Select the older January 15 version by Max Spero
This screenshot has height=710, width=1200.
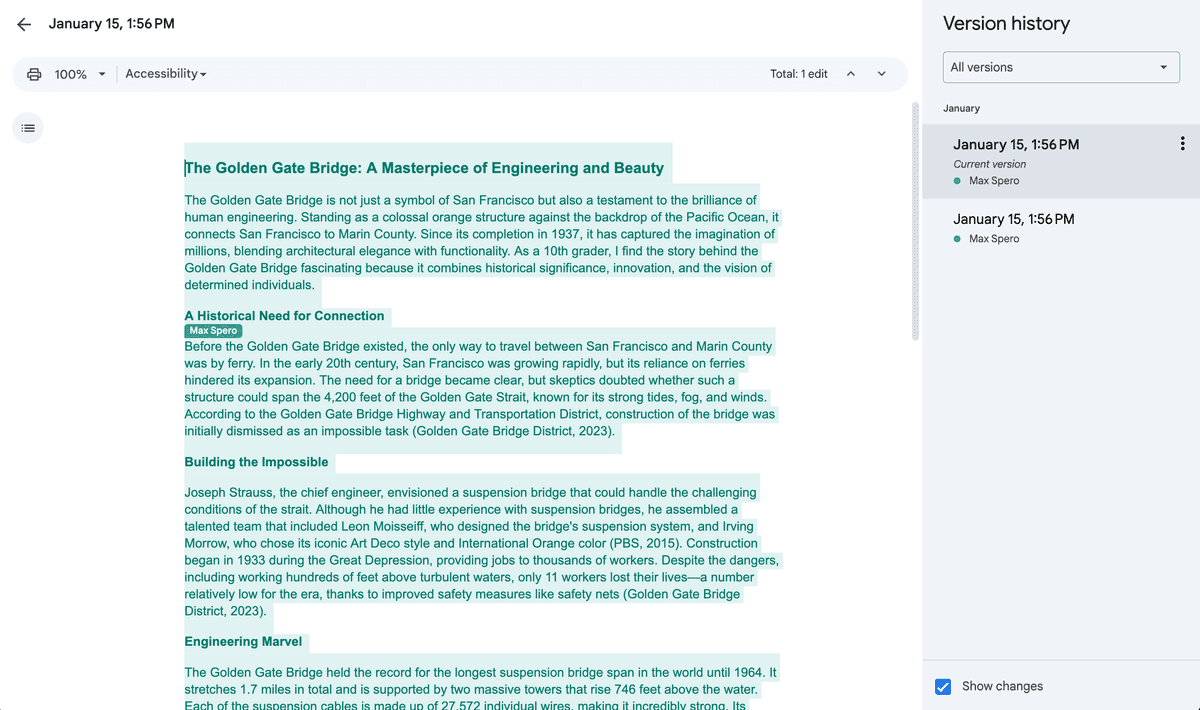coord(1014,218)
